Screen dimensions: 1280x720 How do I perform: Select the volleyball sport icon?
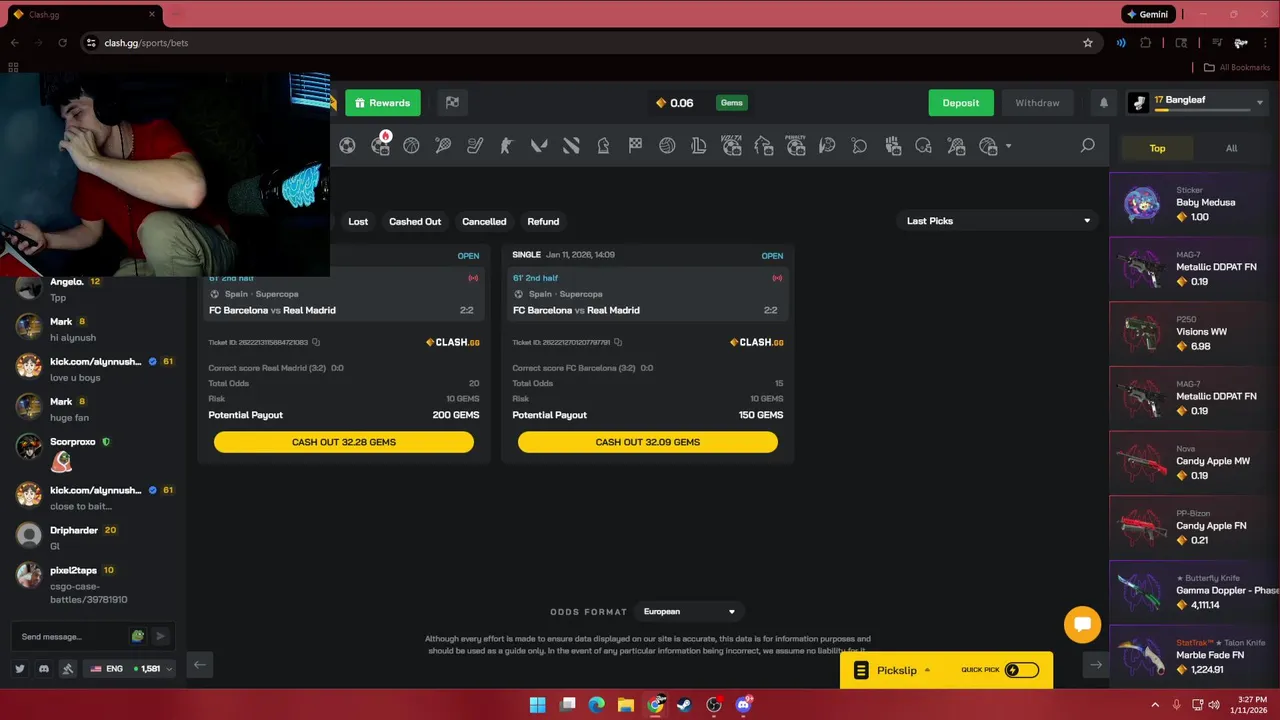(667, 146)
